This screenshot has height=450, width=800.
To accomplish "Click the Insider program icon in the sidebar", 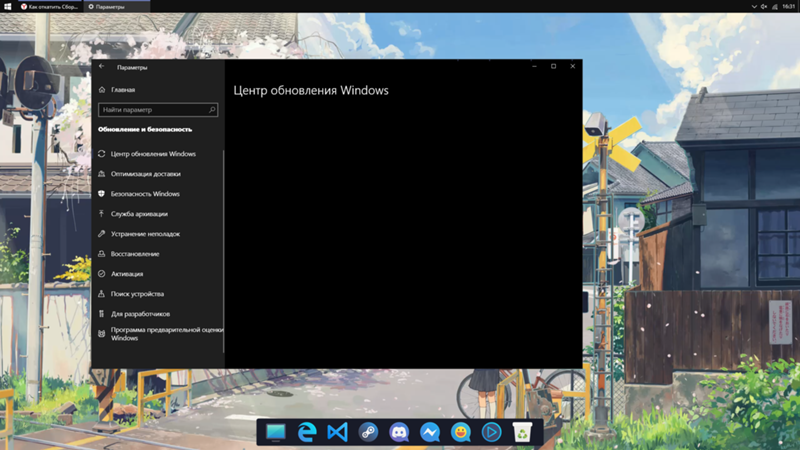I will click(x=102, y=334).
